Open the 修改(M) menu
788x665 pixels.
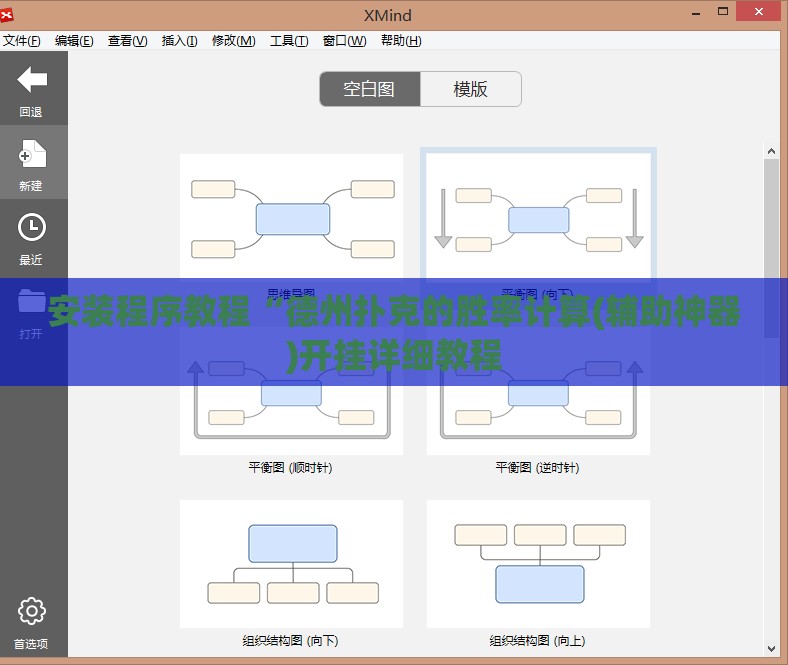click(234, 41)
